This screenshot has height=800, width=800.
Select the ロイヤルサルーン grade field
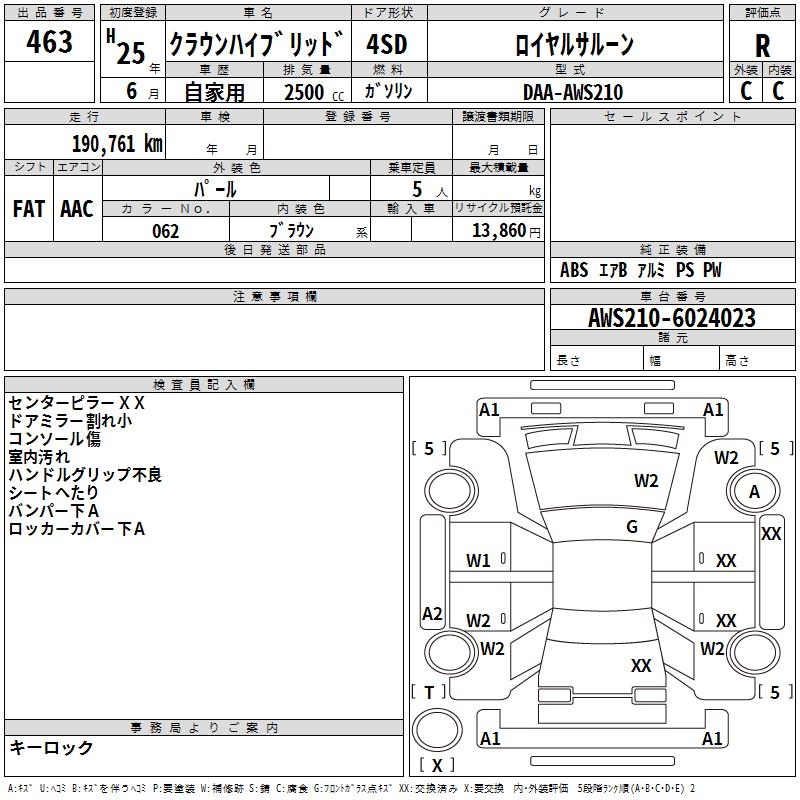click(573, 44)
